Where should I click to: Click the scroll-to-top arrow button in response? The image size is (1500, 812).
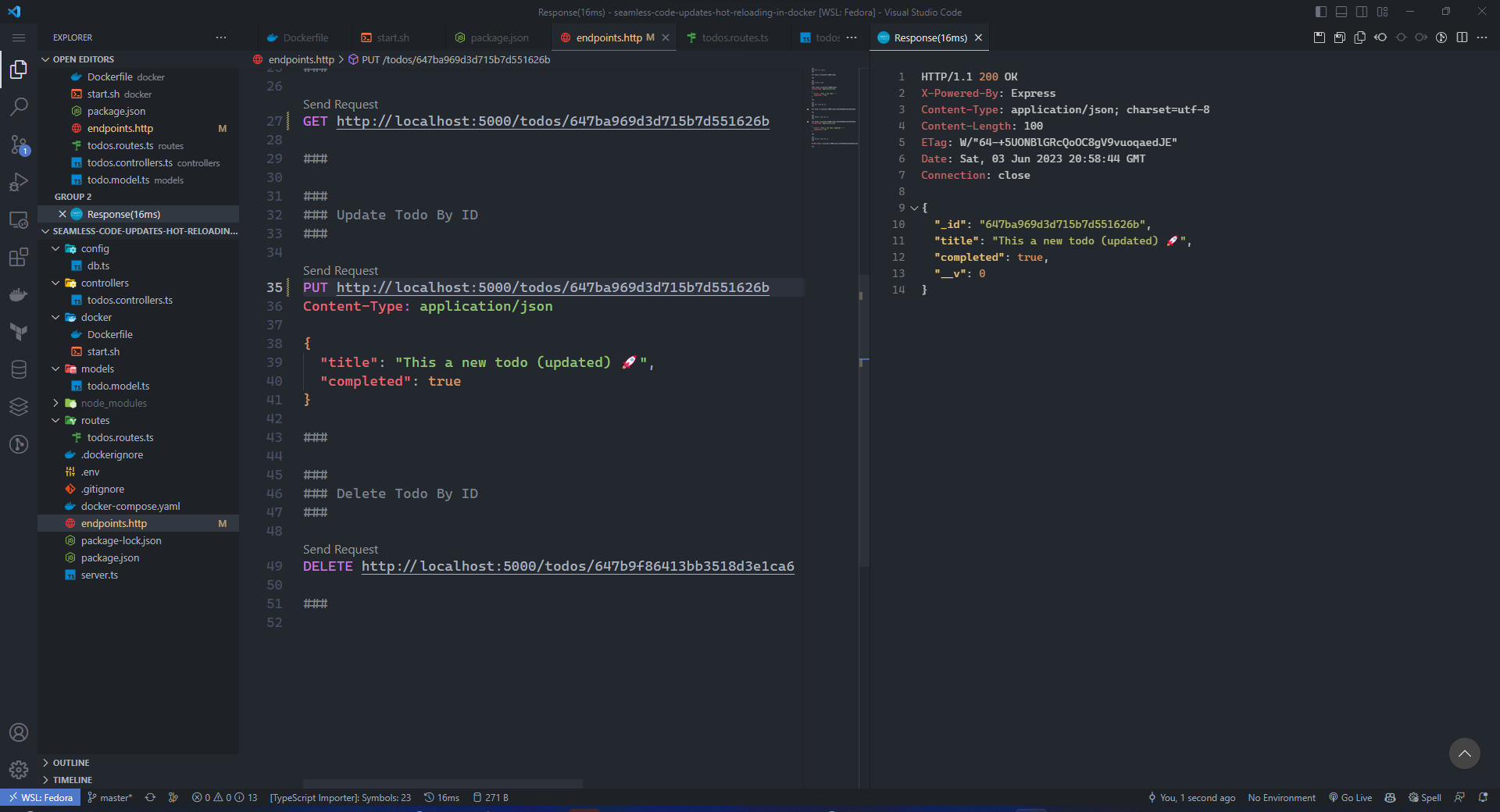(x=1464, y=753)
